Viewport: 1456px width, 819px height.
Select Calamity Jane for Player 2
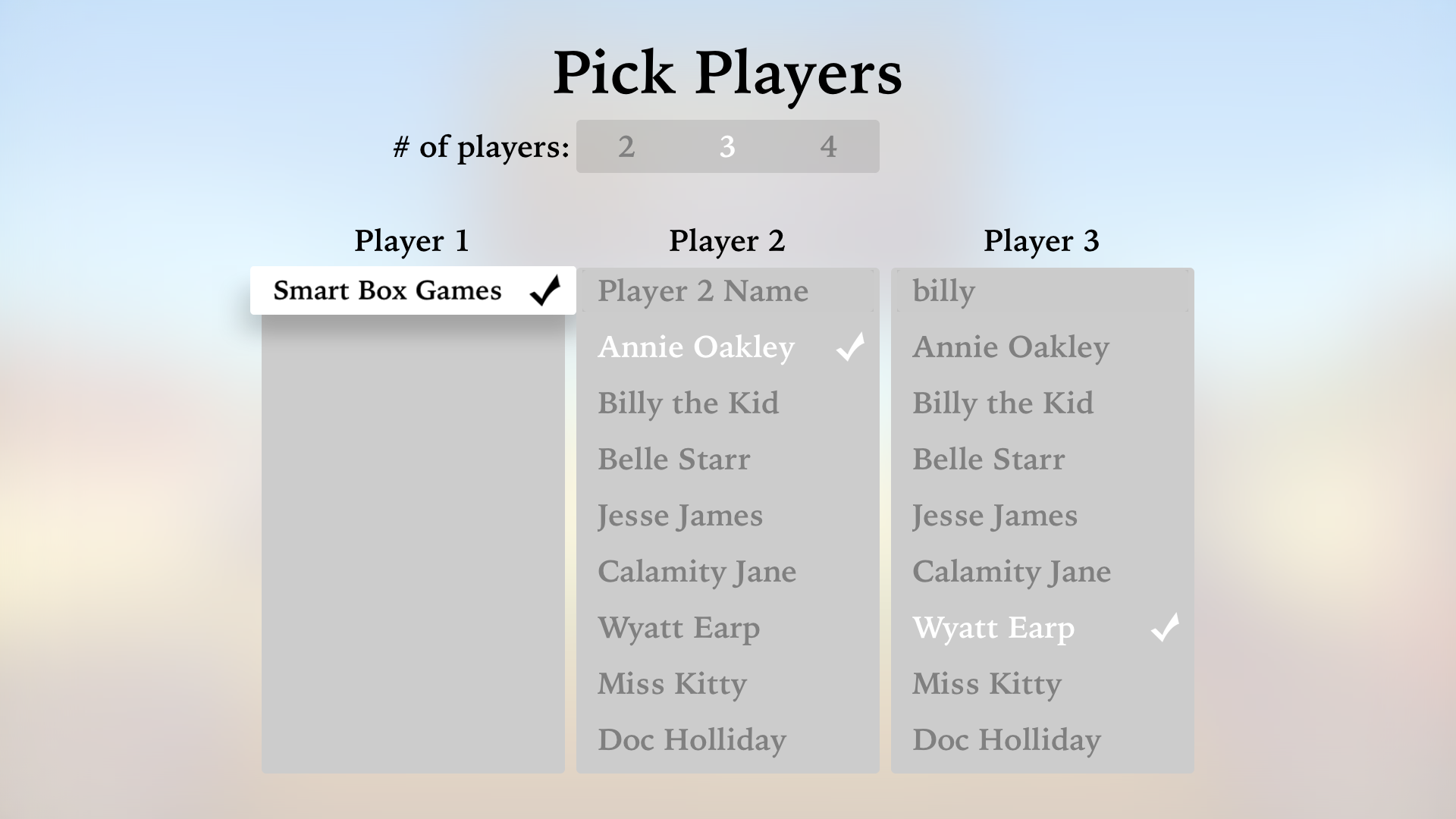click(x=696, y=571)
